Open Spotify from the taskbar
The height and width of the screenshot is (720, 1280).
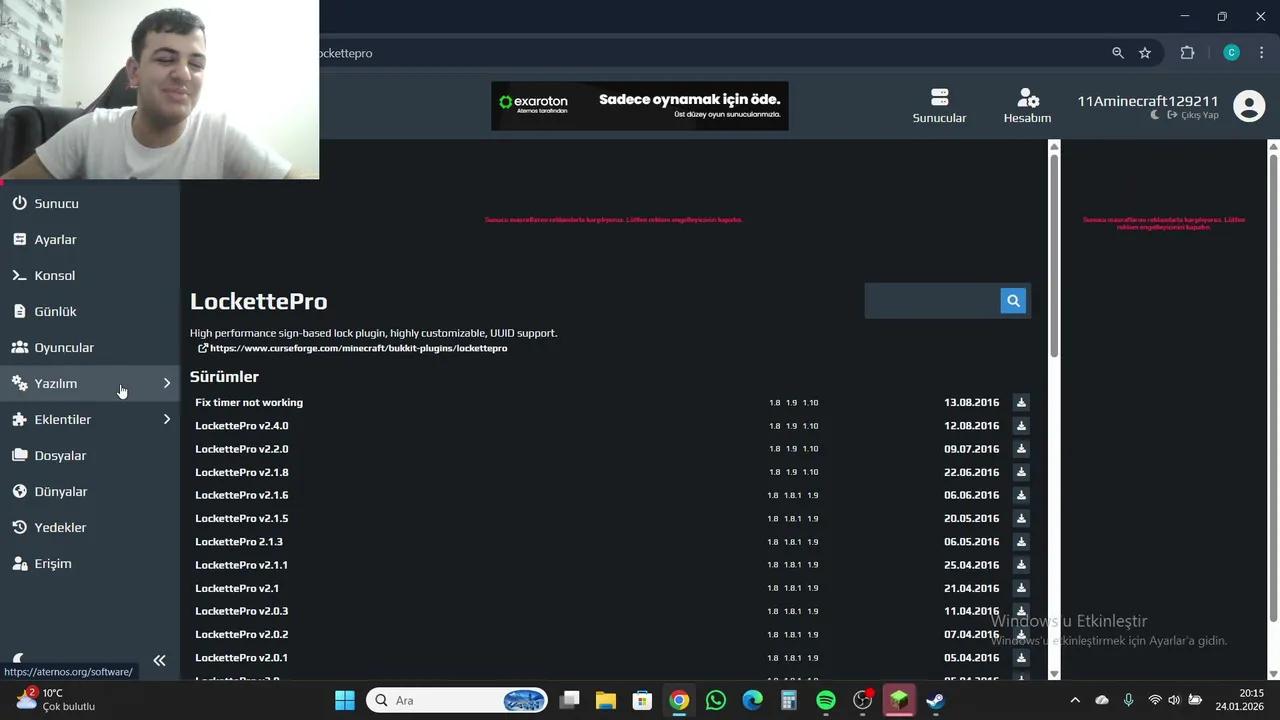point(826,700)
